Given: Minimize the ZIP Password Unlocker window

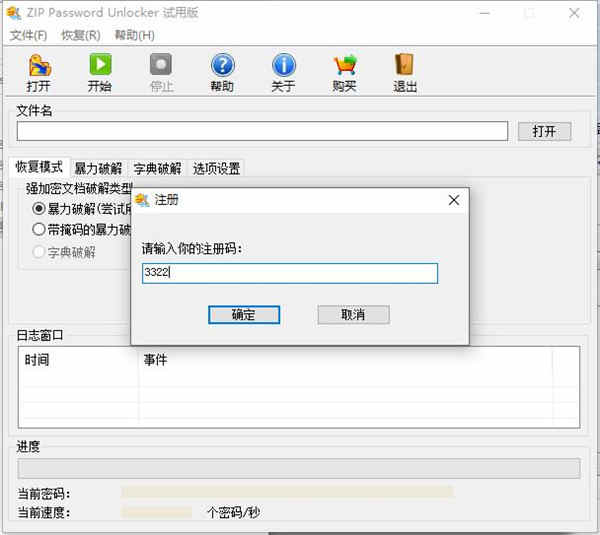Looking at the screenshot, I should (x=485, y=13).
